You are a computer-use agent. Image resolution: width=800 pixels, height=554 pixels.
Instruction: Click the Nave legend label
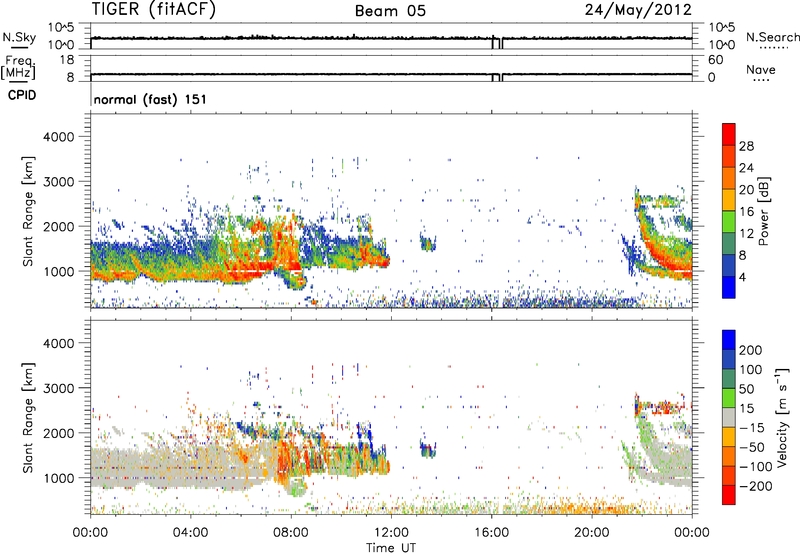760,69
